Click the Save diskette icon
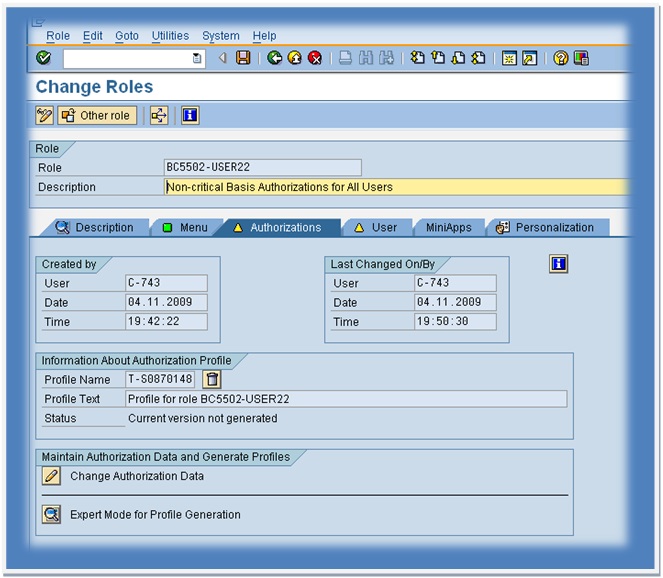The height and width of the screenshot is (578, 663). tap(243, 59)
